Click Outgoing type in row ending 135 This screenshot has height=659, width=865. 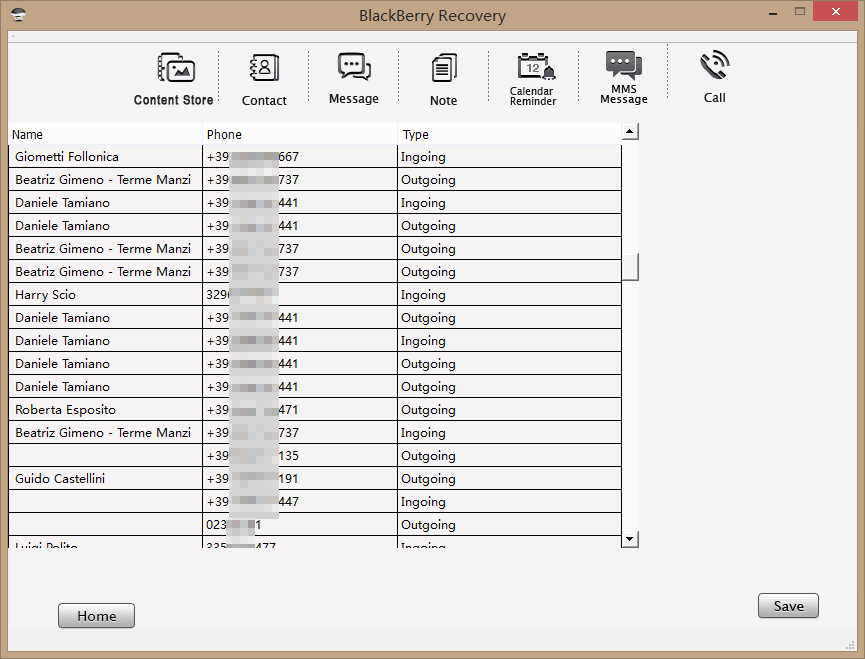pyautogui.click(x=510, y=456)
